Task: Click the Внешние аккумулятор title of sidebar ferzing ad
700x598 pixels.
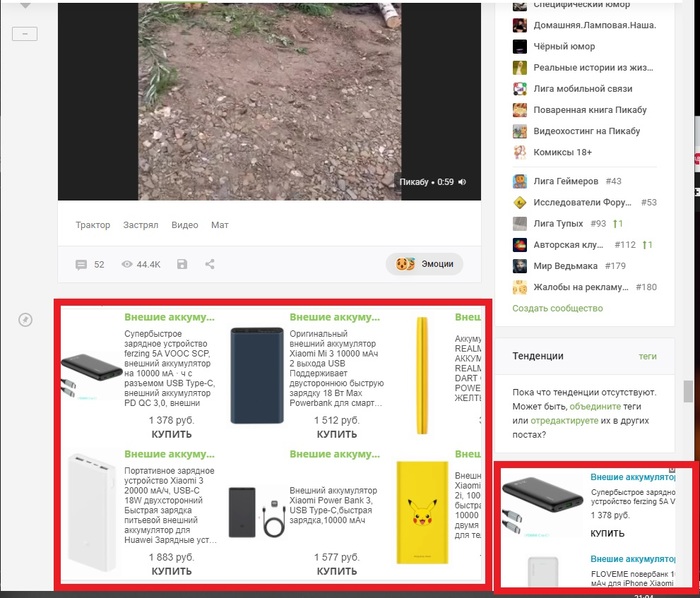Action: pyautogui.click(x=633, y=477)
